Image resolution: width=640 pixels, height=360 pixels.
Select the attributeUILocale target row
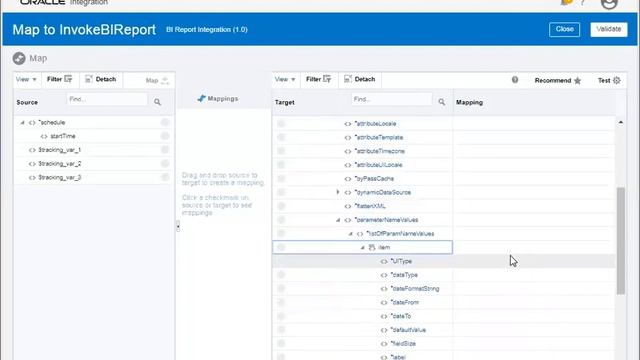tap(444, 165)
